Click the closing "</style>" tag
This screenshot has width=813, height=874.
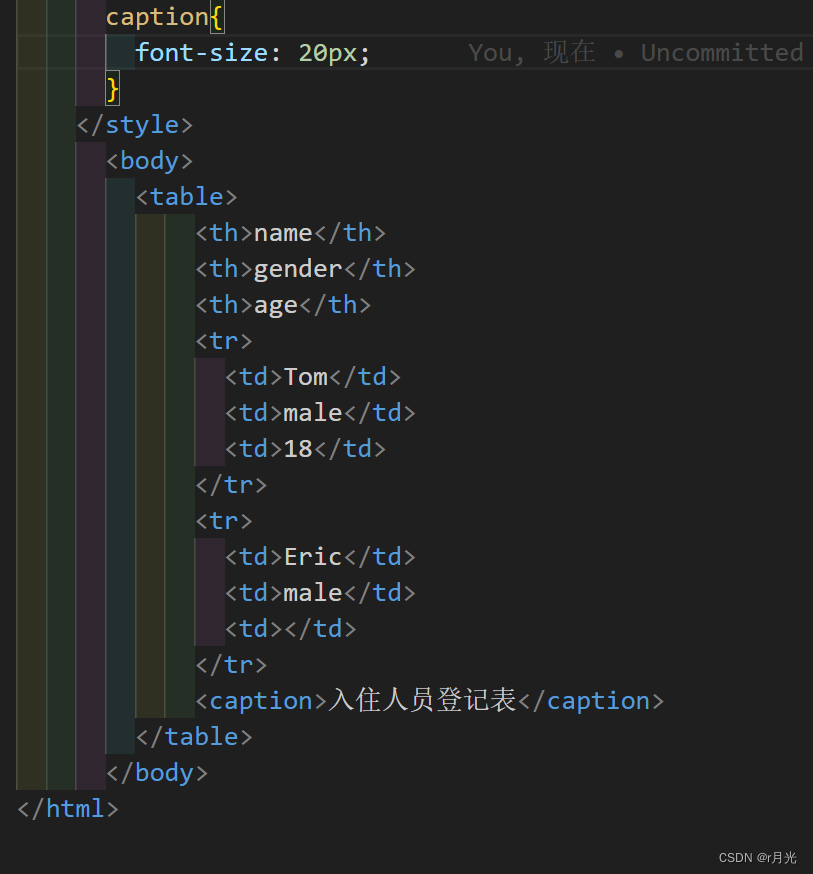pos(135,125)
